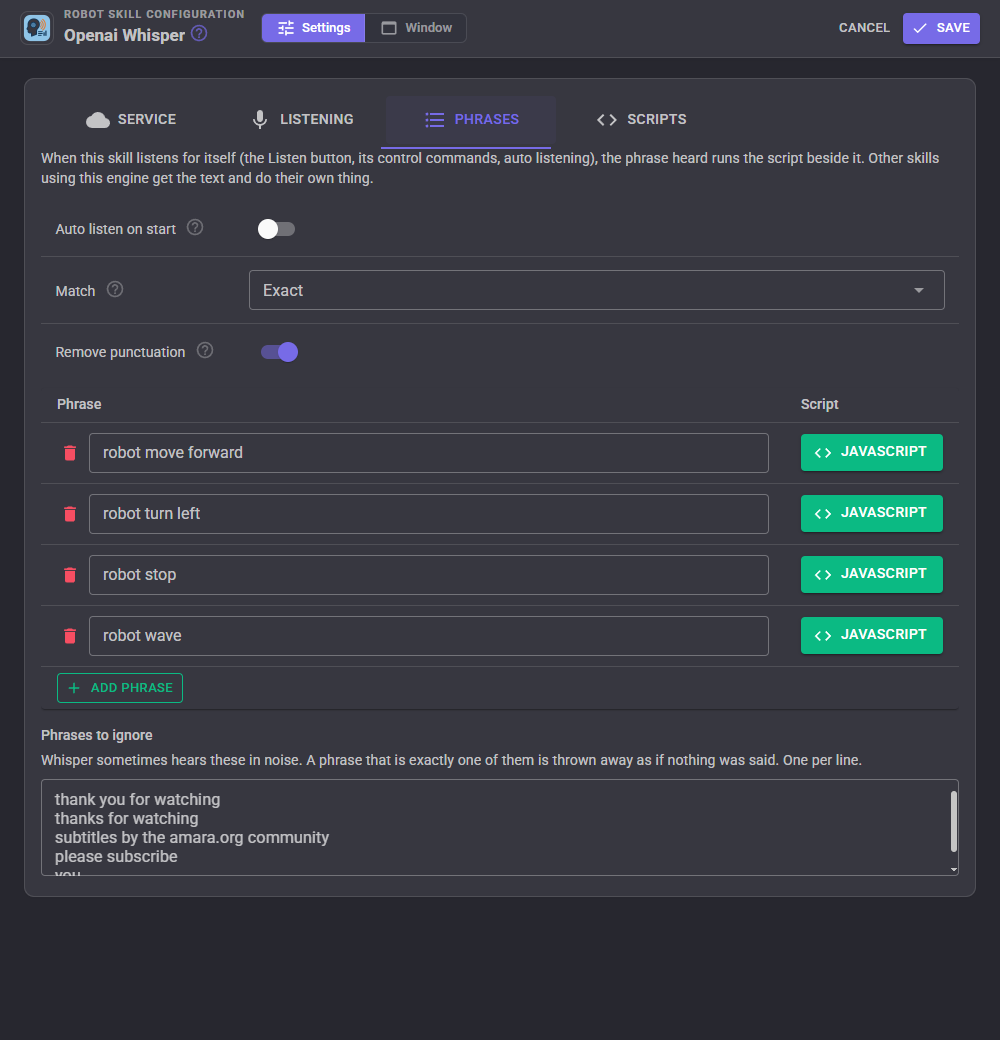
Task: Delete the 'robot stop' phrase
Action: click(x=70, y=575)
